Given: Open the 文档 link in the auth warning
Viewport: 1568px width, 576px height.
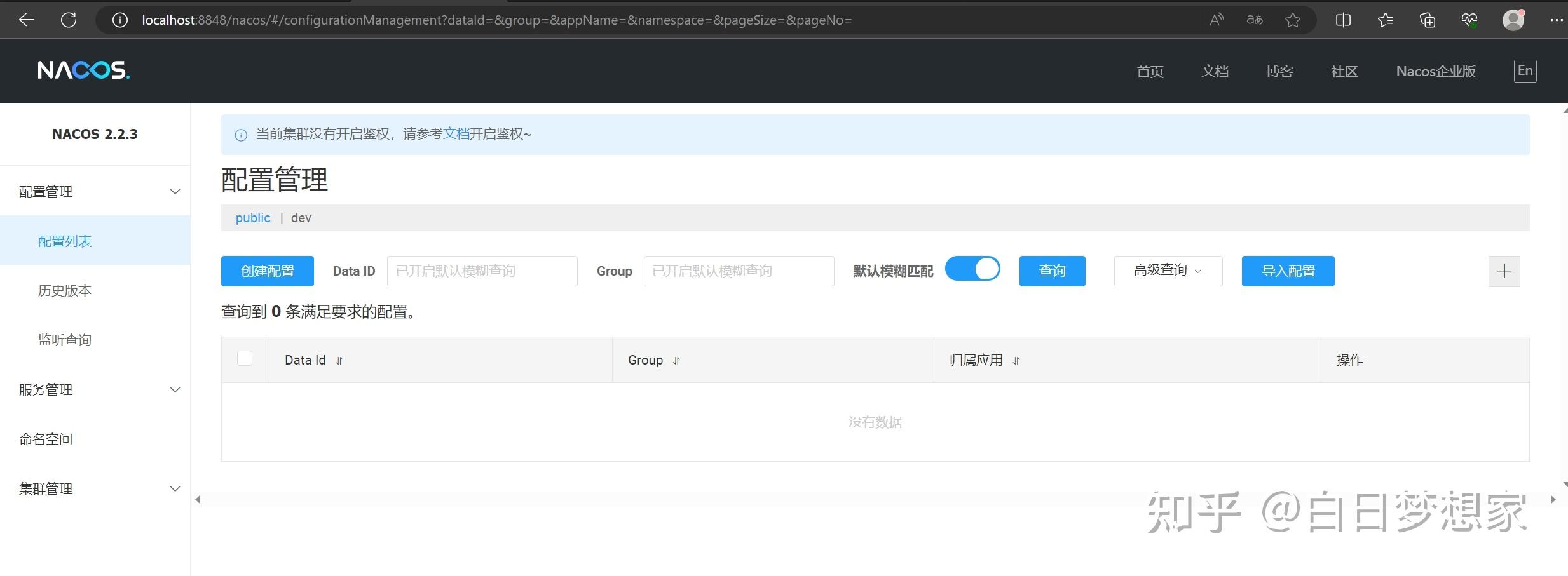Looking at the screenshot, I should (x=456, y=134).
